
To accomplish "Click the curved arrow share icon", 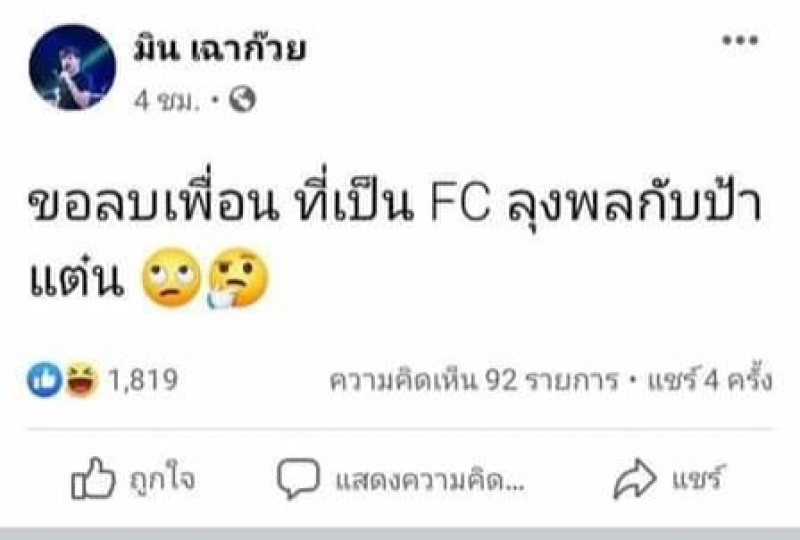I will coord(634,478).
